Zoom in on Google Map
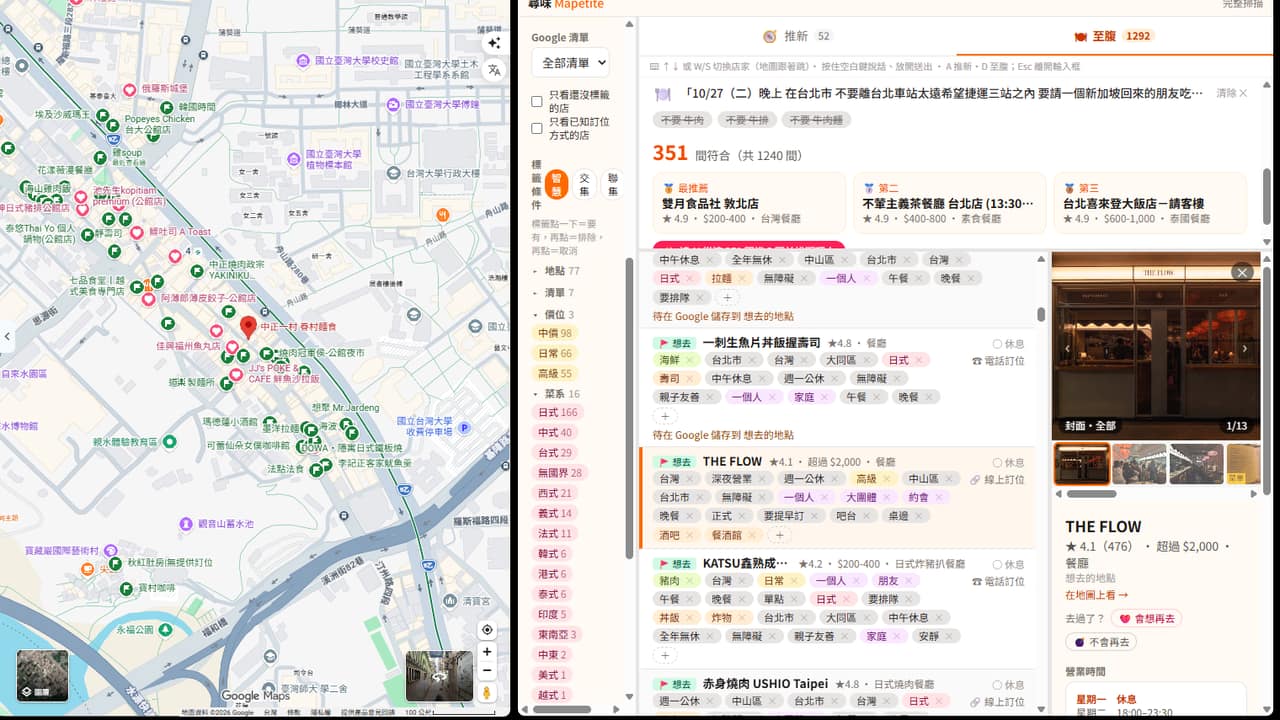Viewport: 1280px width, 720px height. pos(486,652)
